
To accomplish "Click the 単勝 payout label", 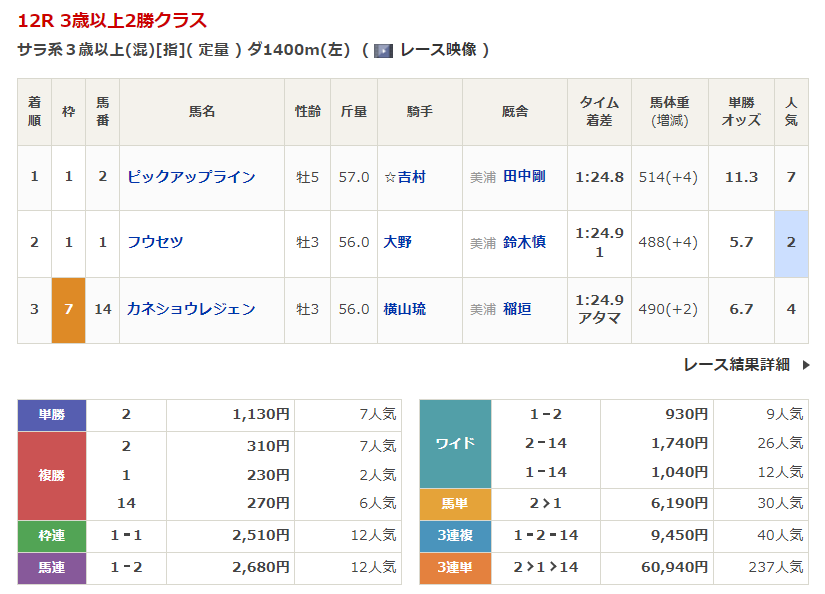I will click(x=52, y=415).
